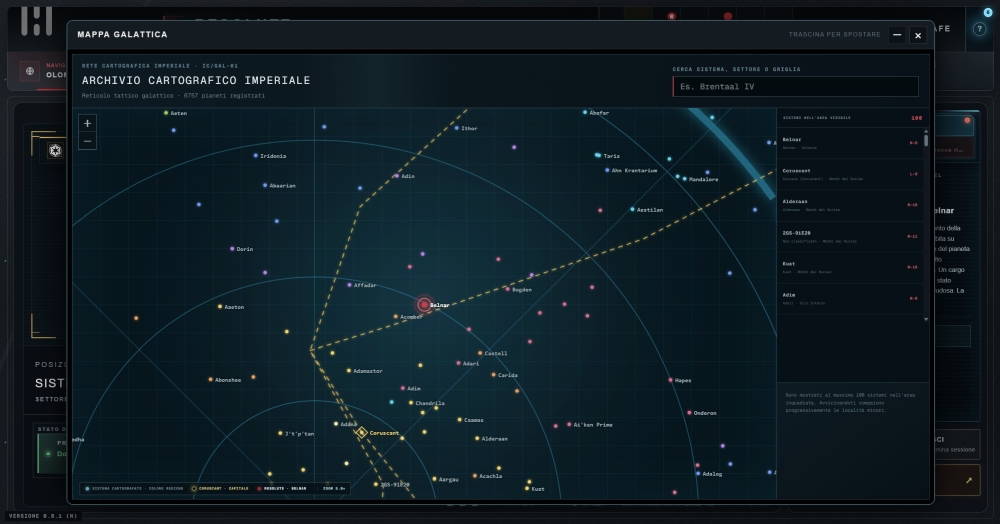This screenshot has width=1000, height=524.
Task: Click the 'Coruscant - Capitale' legend entry
Action: click(x=220, y=489)
